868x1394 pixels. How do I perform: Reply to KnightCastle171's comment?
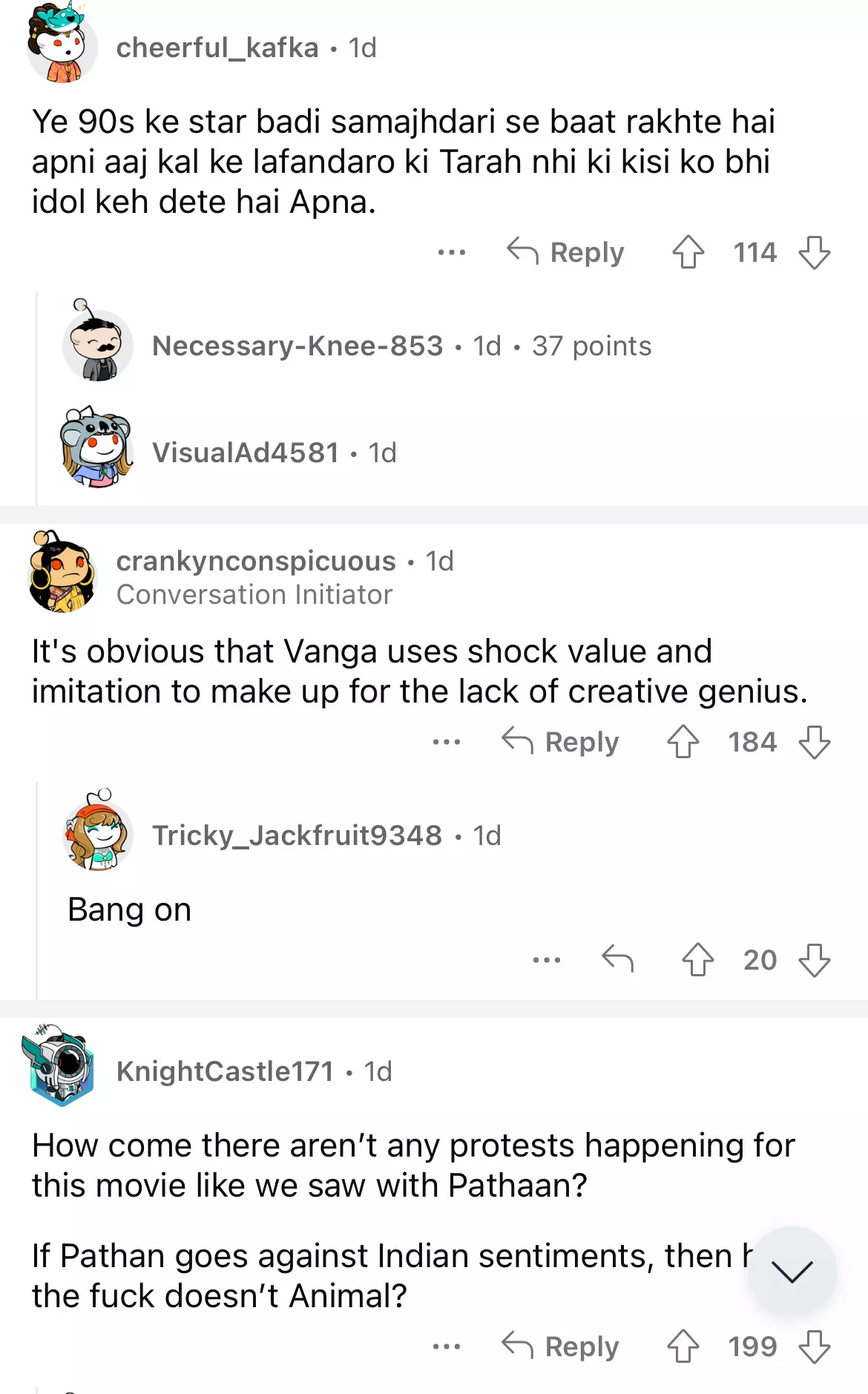(x=561, y=1347)
